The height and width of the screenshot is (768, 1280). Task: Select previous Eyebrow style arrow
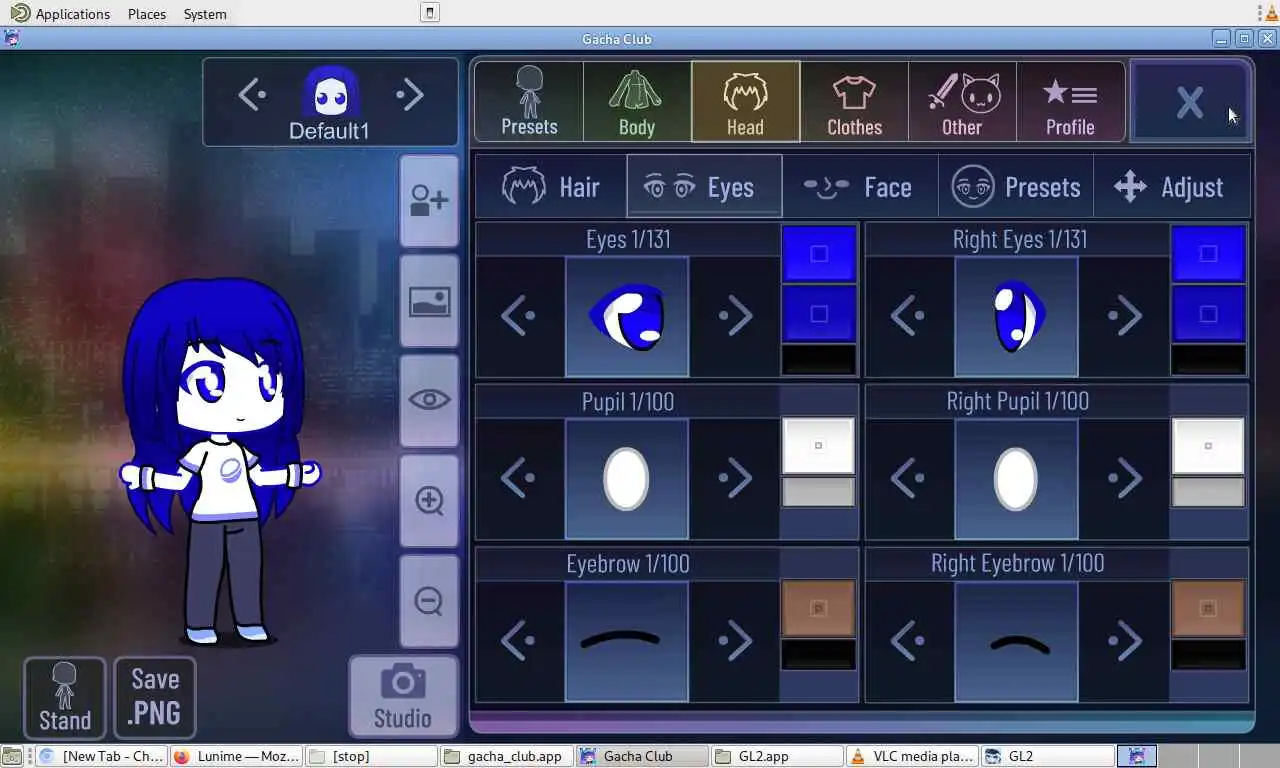(518, 641)
